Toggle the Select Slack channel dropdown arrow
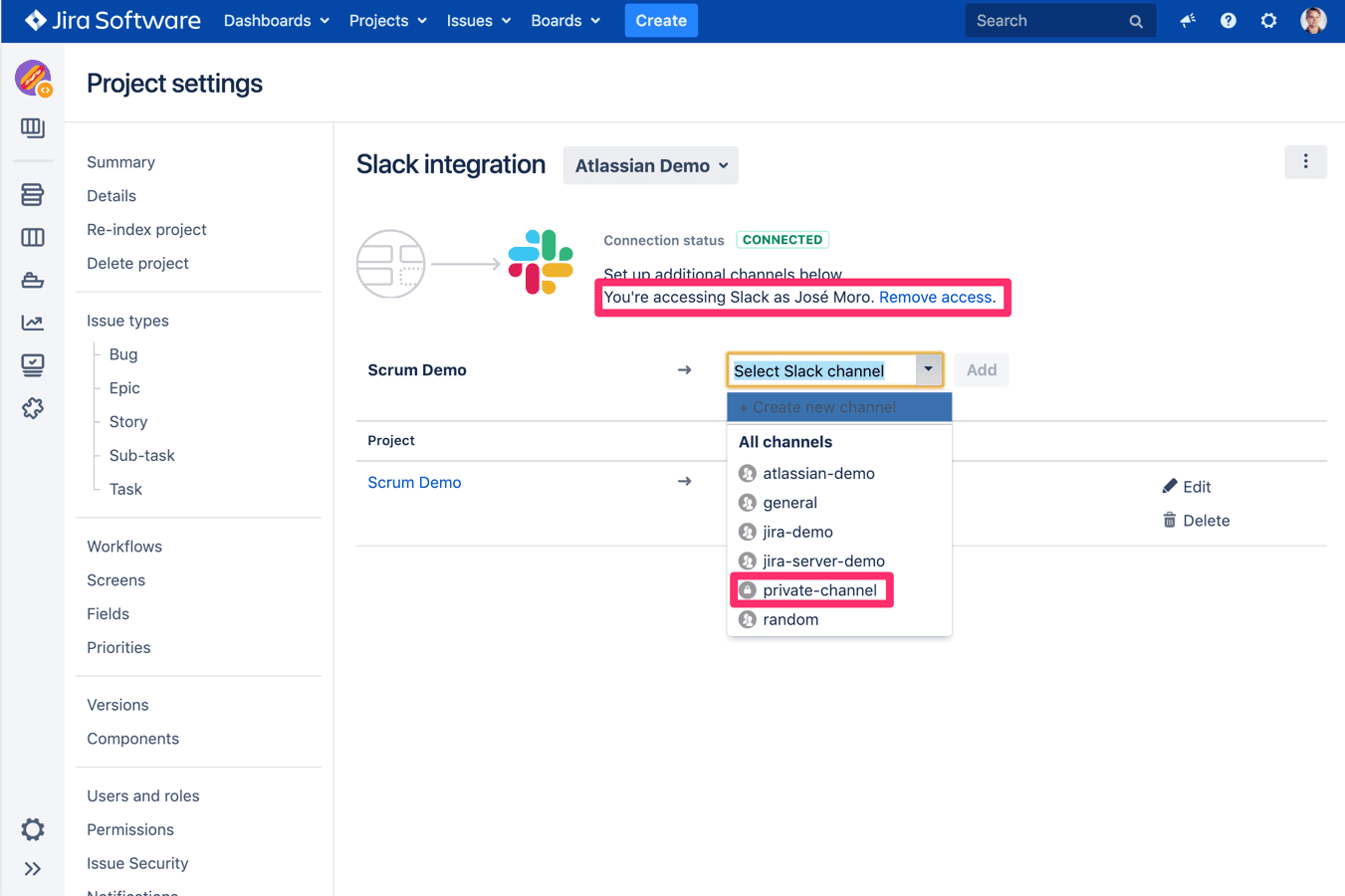 928,369
